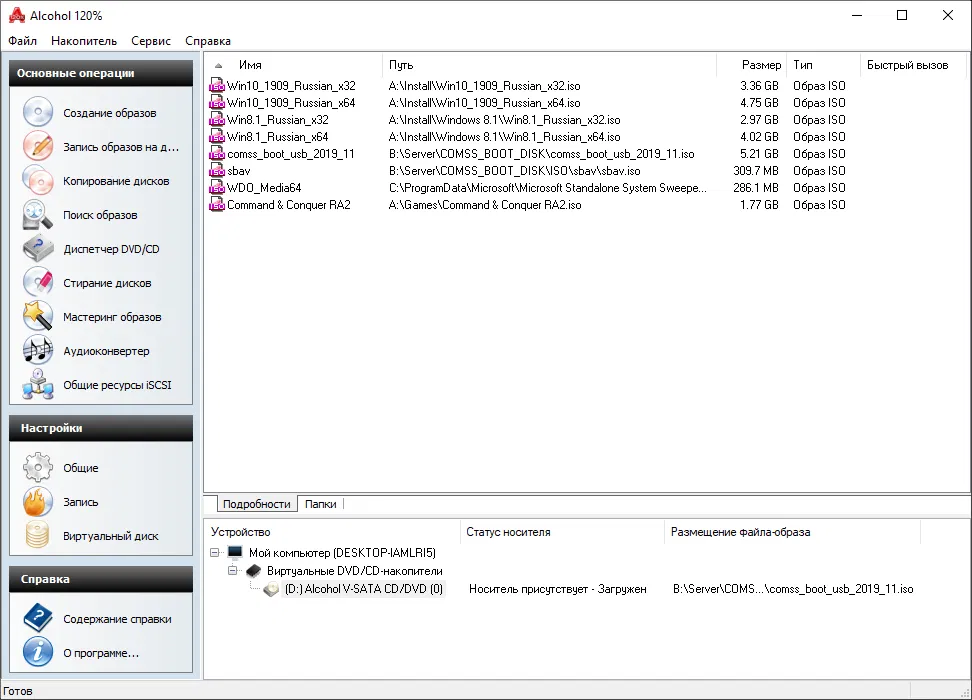
Task: Open Аудиоконвертер link
Action: tap(106, 351)
